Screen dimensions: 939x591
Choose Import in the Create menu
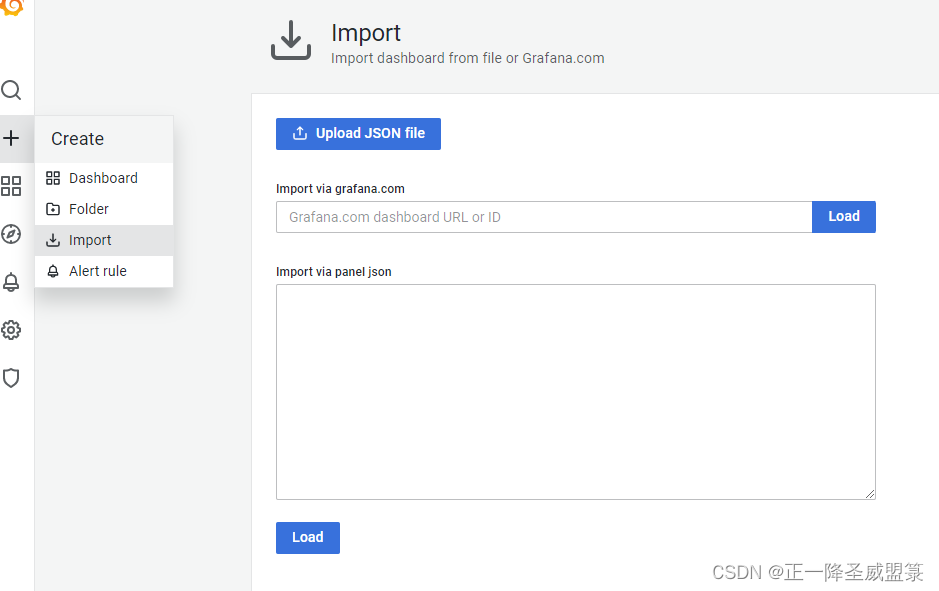(104, 240)
